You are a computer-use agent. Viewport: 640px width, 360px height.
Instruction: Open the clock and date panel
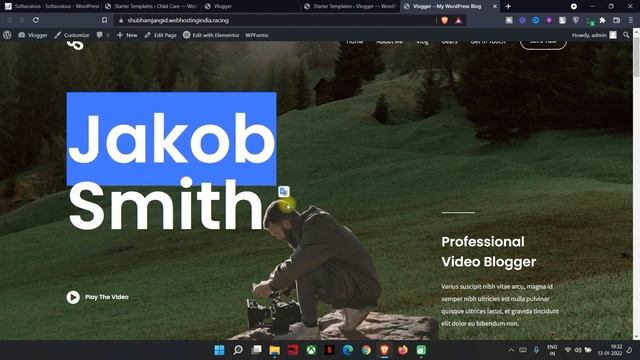coord(610,350)
